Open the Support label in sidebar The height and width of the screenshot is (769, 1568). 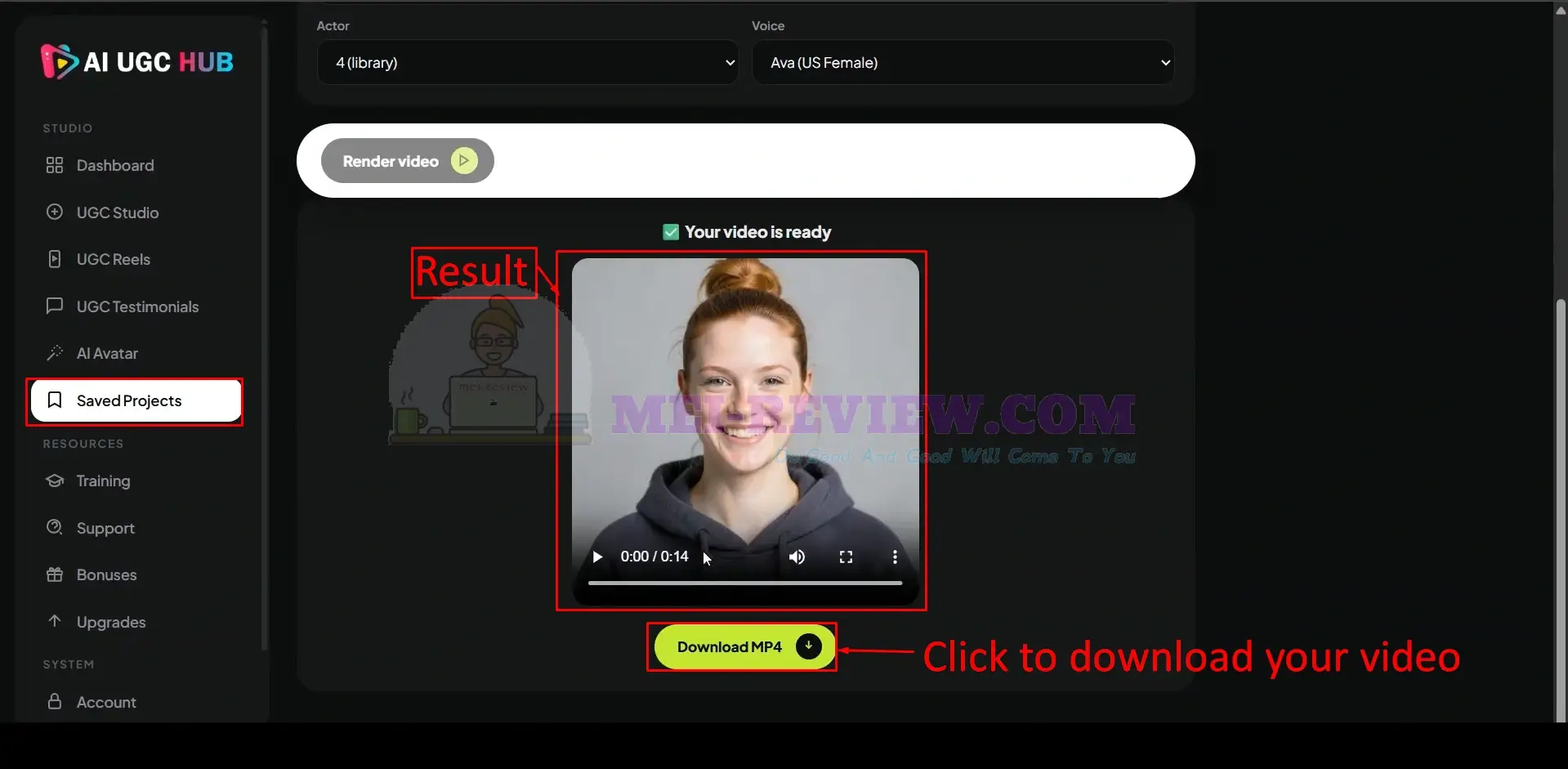click(105, 528)
